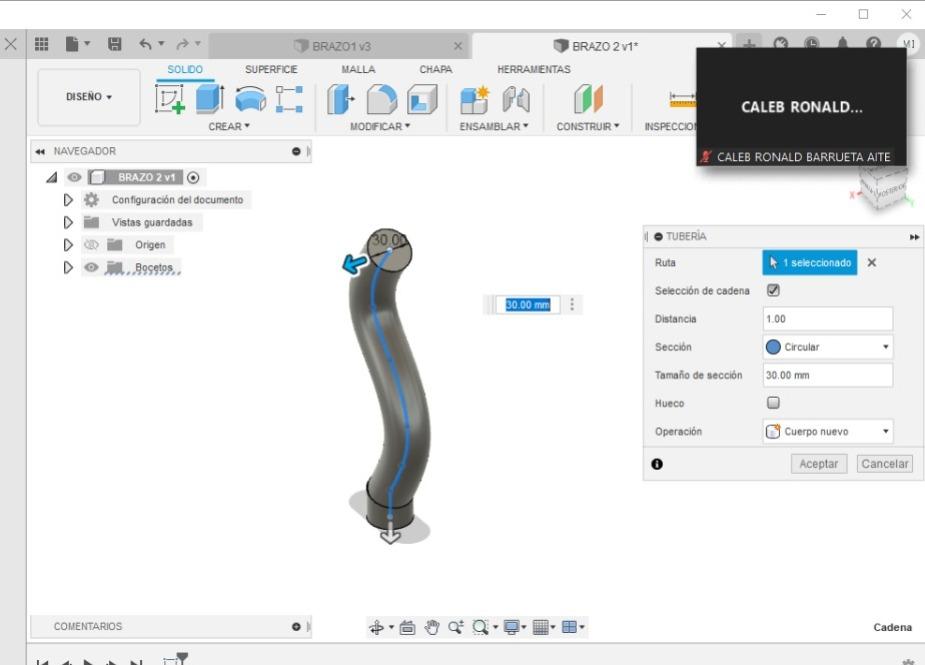Enable the Hueco checkbox
Image resolution: width=925 pixels, height=665 pixels.
click(x=773, y=403)
